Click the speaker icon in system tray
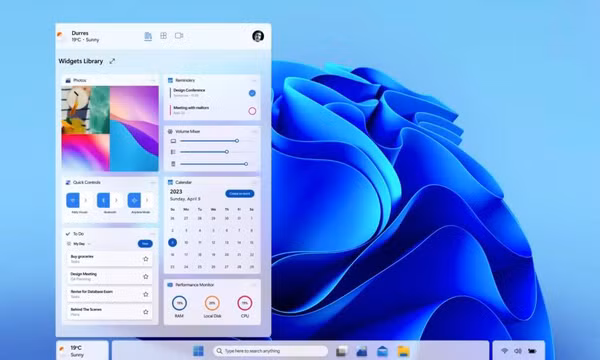 click(518, 351)
